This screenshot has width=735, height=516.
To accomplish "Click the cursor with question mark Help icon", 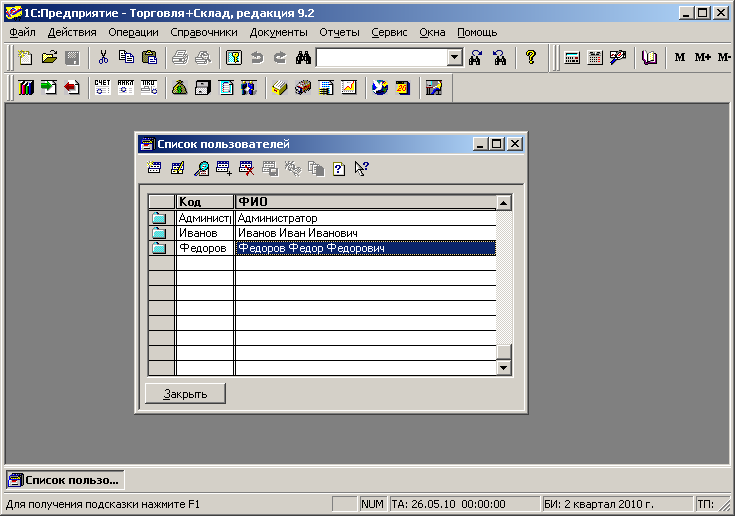I will [x=361, y=168].
